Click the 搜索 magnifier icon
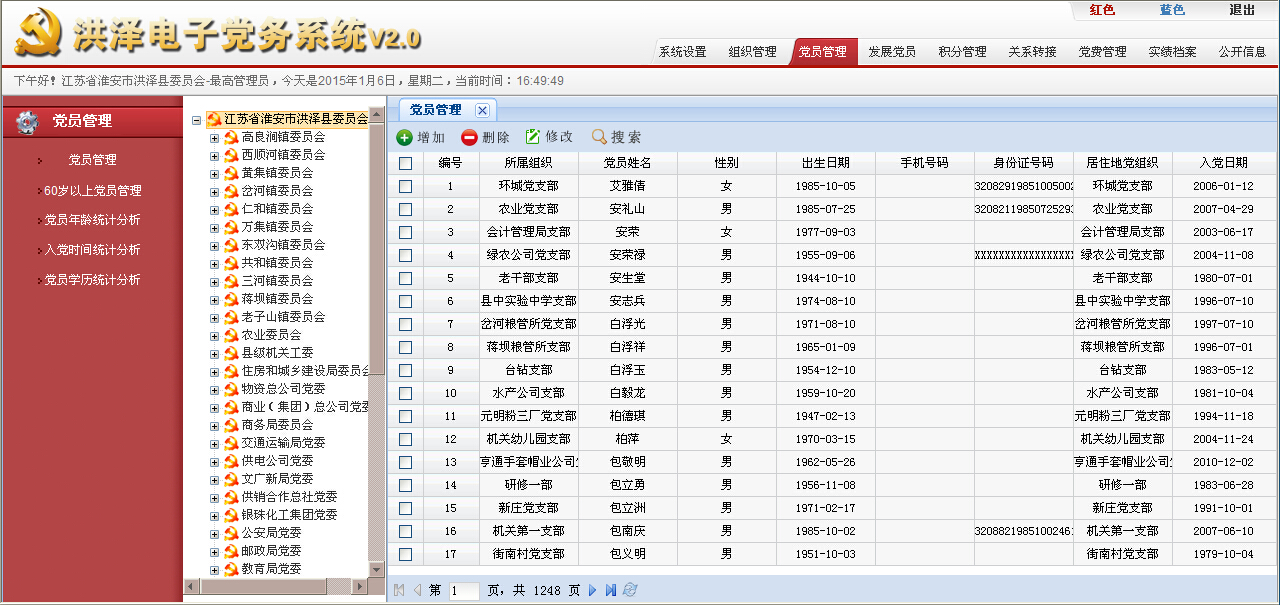Screen dimensions: 1280x605 click(x=599, y=138)
